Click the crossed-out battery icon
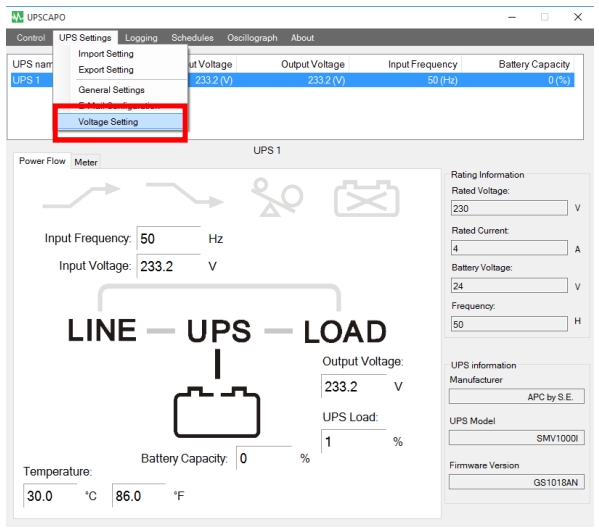This screenshot has height=532, width=599. 367,198
